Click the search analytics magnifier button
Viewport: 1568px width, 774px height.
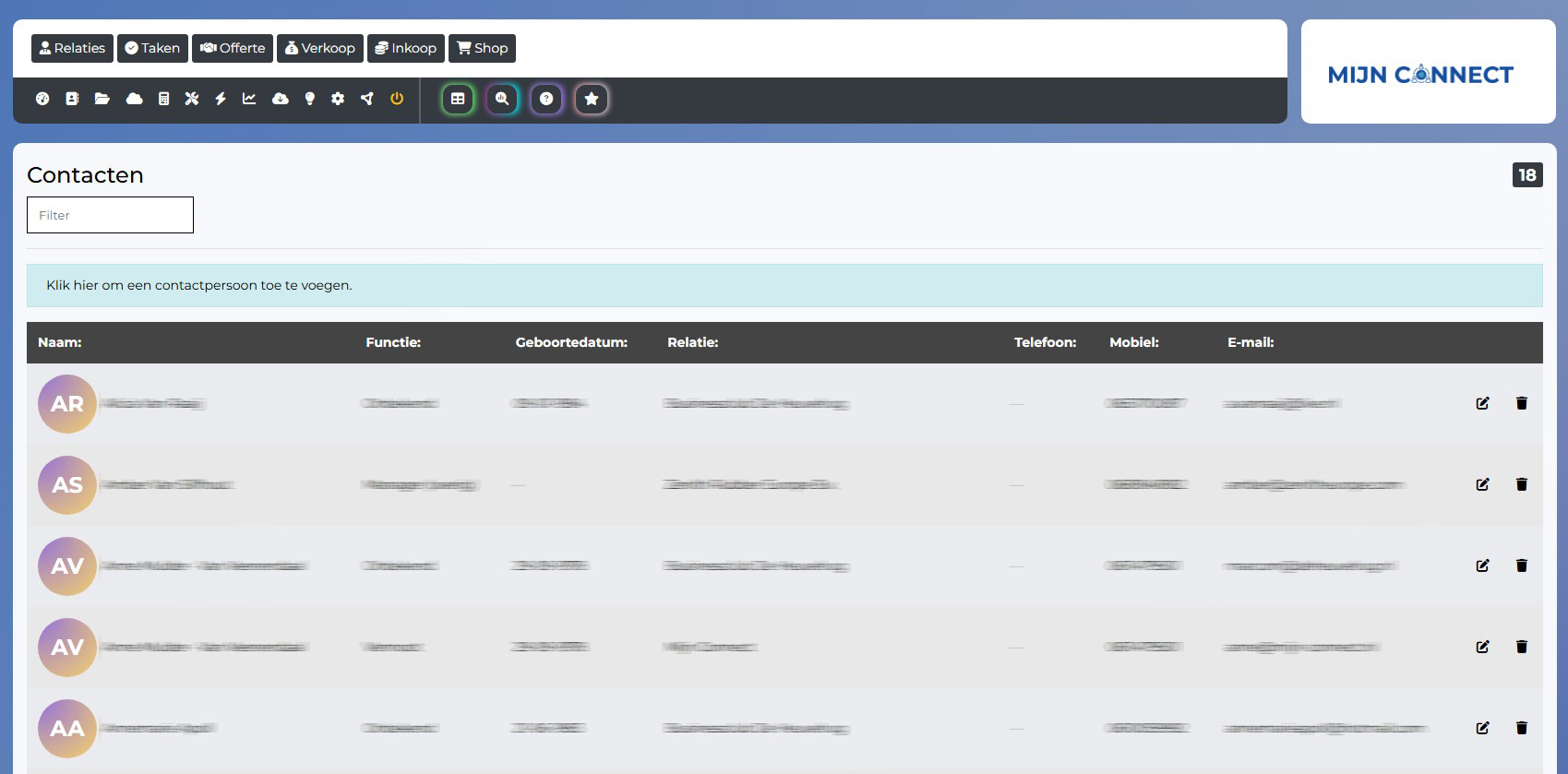[x=502, y=99]
